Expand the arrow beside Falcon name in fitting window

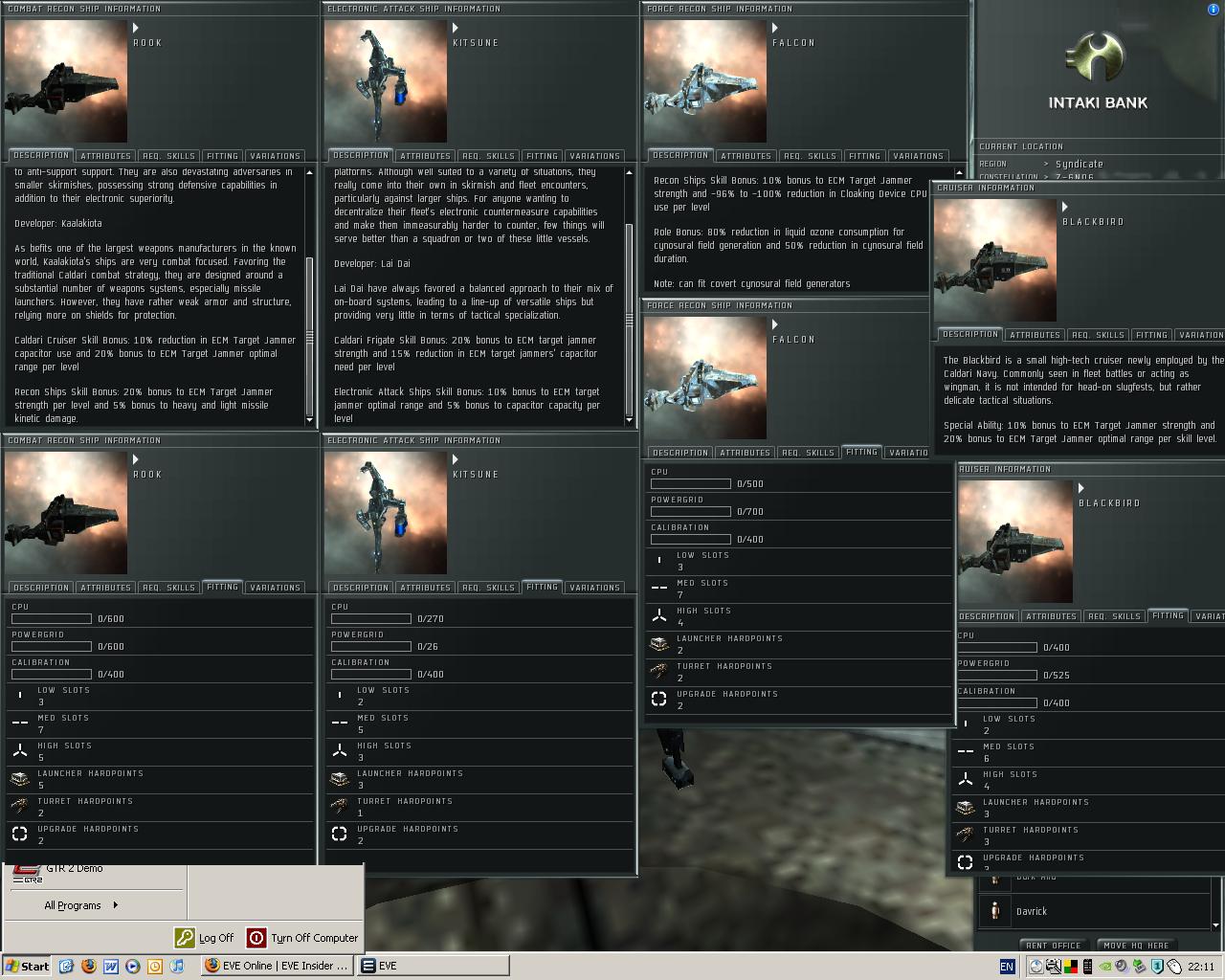775,324
